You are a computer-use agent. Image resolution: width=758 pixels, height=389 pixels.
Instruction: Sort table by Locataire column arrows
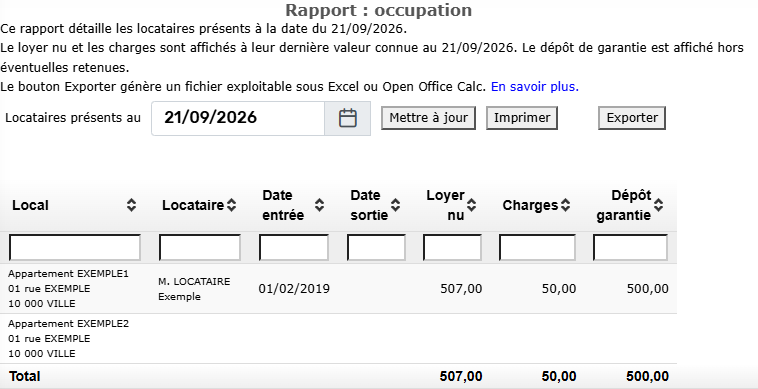click(x=232, y=205)
